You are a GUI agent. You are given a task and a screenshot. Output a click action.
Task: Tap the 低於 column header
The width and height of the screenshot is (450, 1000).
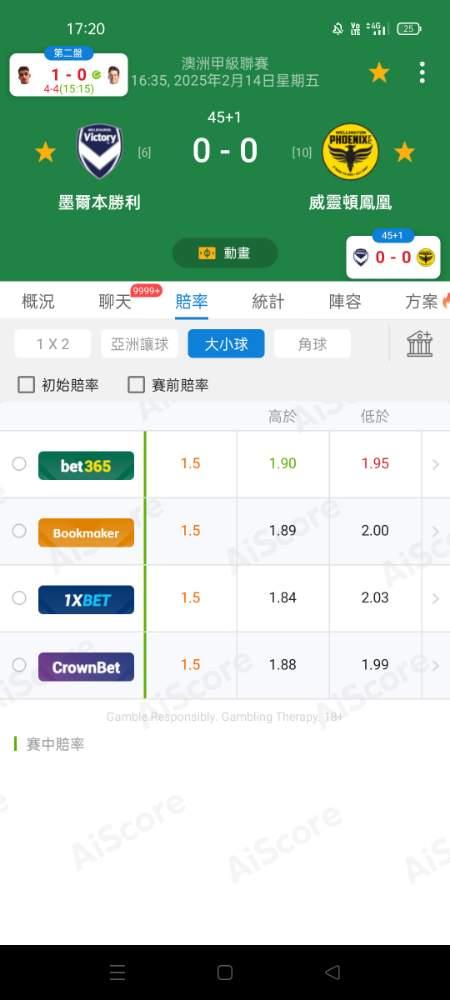[x=375, y=417]
